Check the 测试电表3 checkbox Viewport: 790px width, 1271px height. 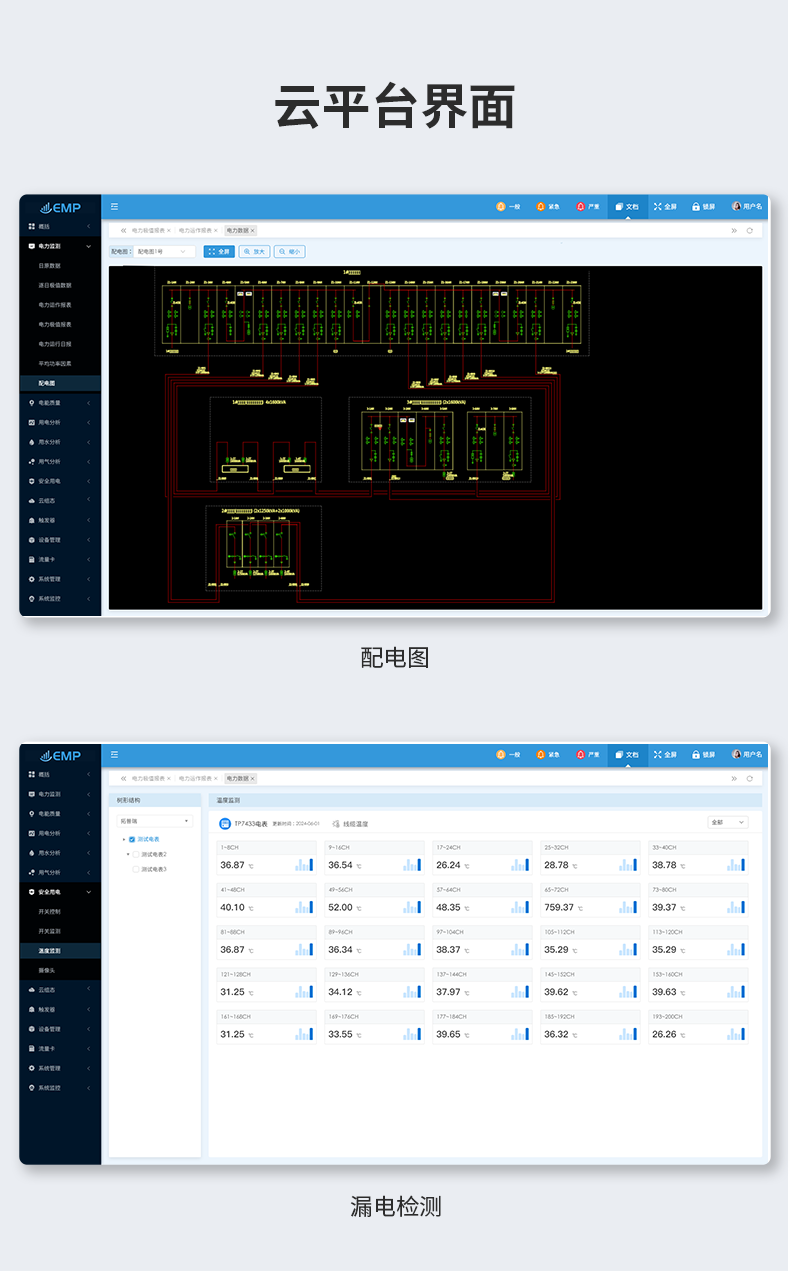coord(136,869)
